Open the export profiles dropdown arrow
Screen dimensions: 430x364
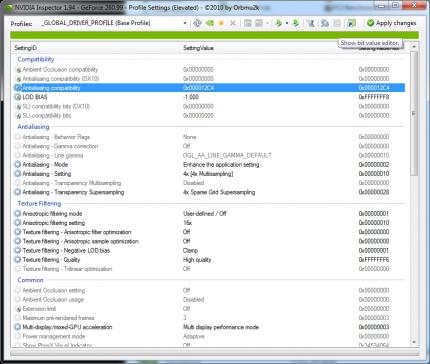tap(287, 23)
